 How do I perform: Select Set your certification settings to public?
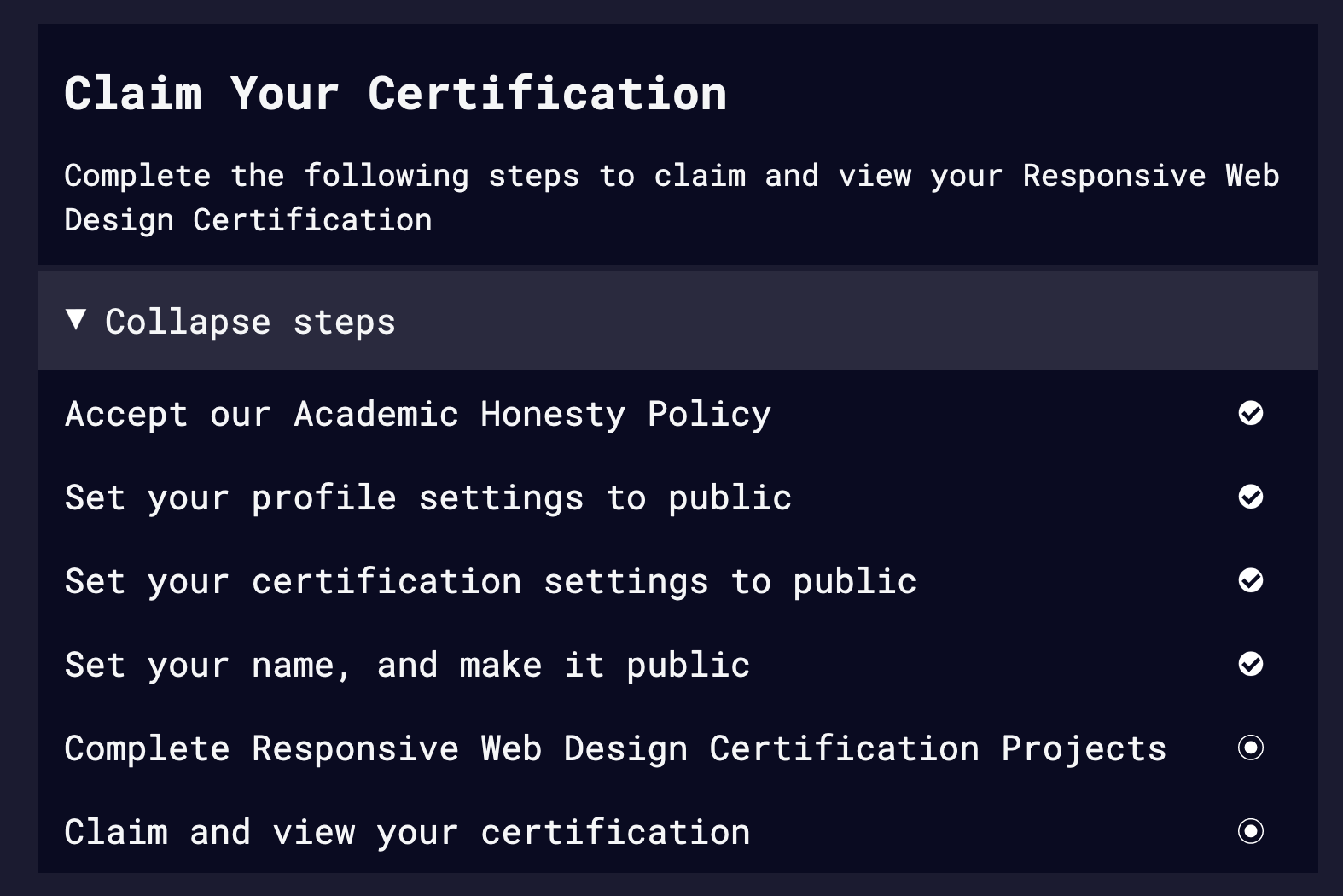click(491, 582)
